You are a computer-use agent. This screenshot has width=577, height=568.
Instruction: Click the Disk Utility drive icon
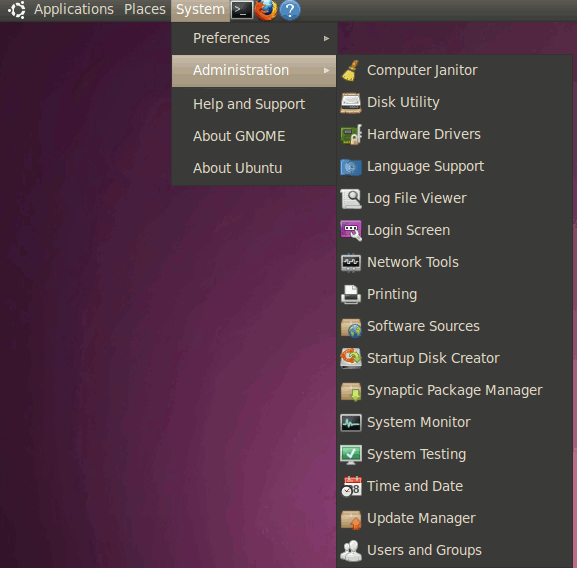click(351, 103)
